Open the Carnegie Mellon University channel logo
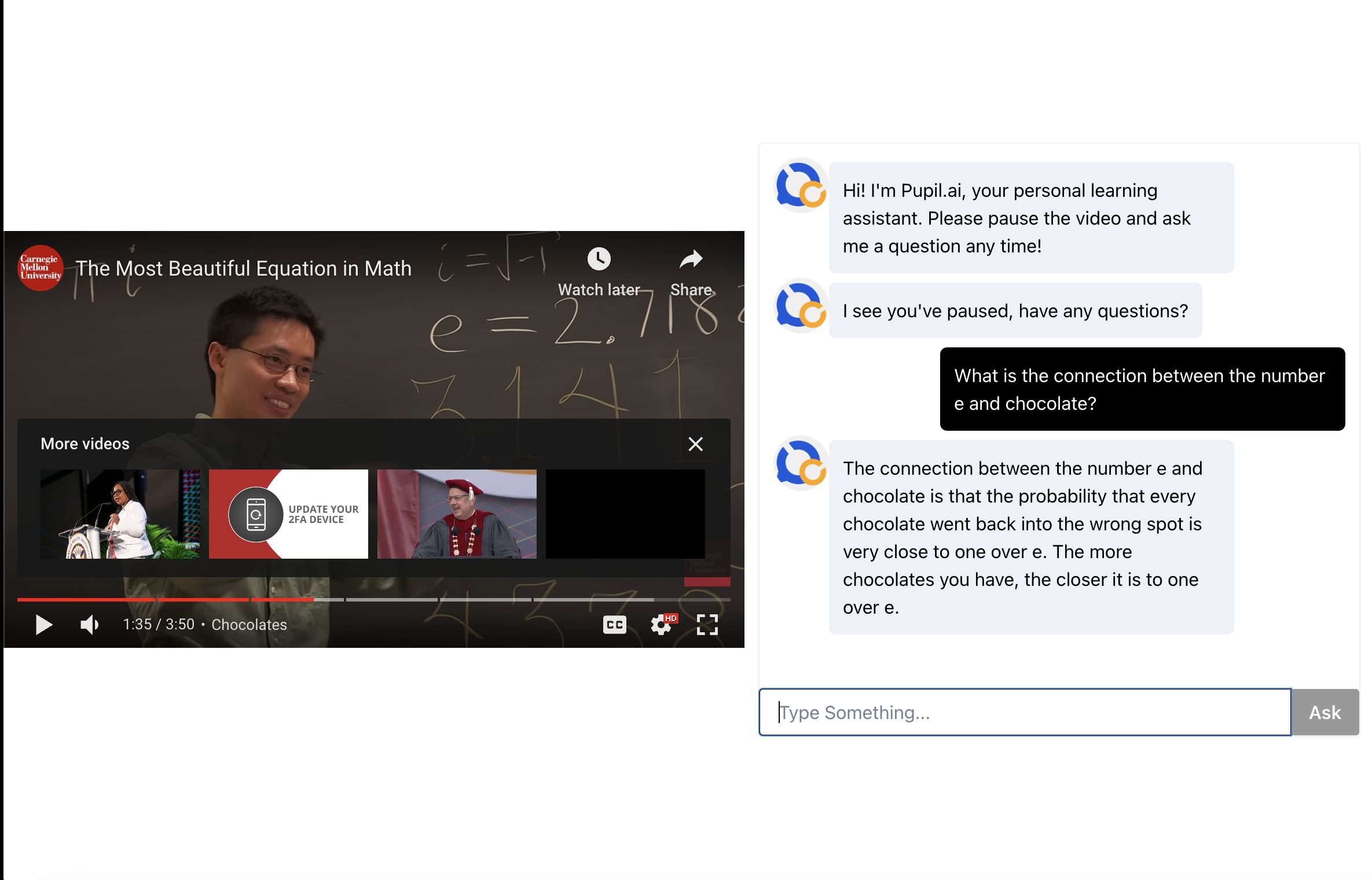 coord(40,268)
